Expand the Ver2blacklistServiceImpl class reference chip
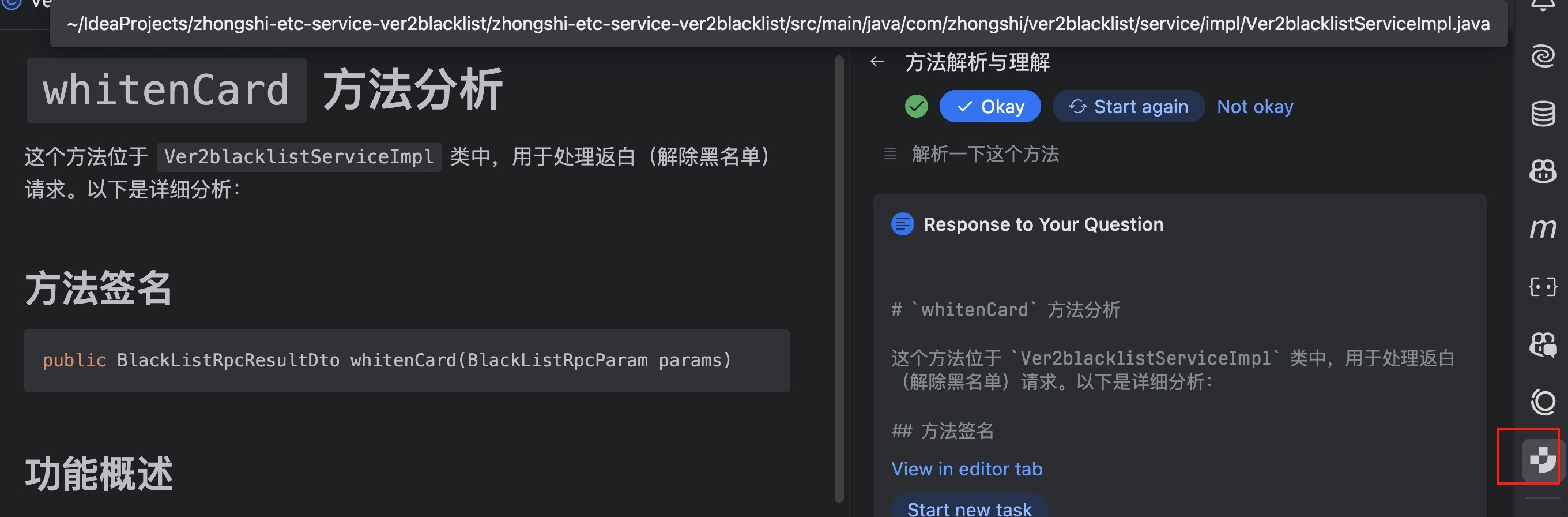The image size is (1568, 517). 299,156
